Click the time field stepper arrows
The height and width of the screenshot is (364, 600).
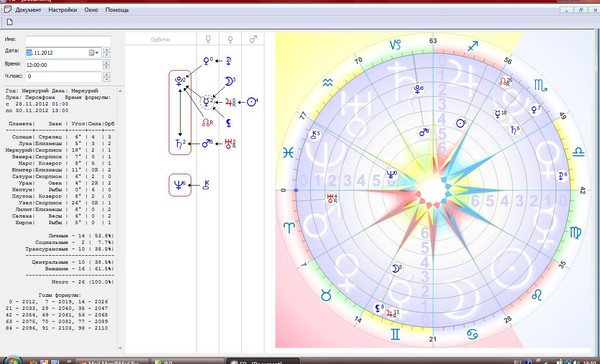coord(107,65)
